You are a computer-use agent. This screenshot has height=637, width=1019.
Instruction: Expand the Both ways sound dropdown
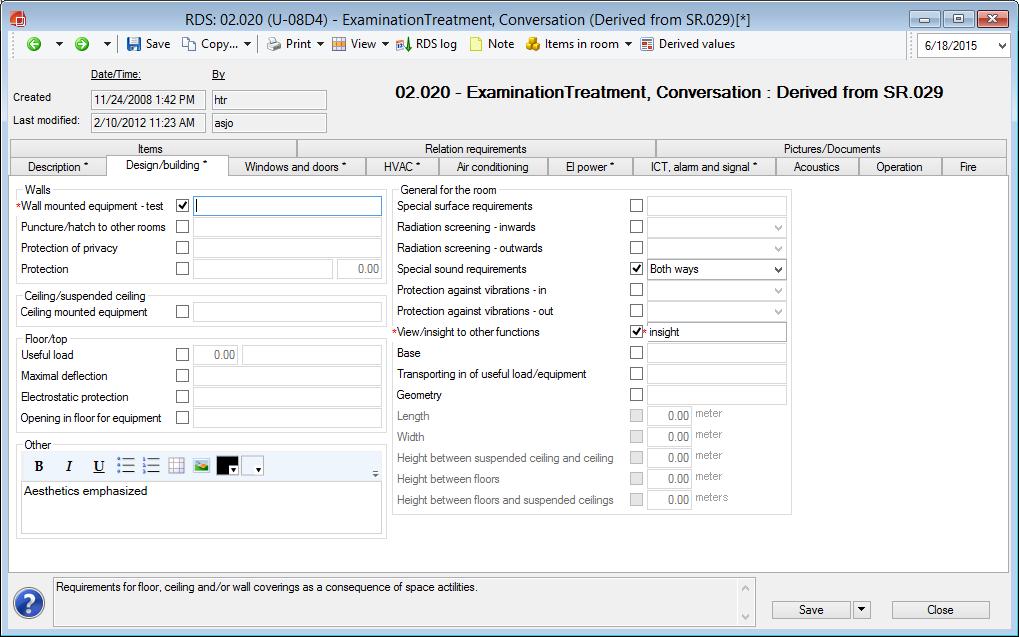point(778,270)
